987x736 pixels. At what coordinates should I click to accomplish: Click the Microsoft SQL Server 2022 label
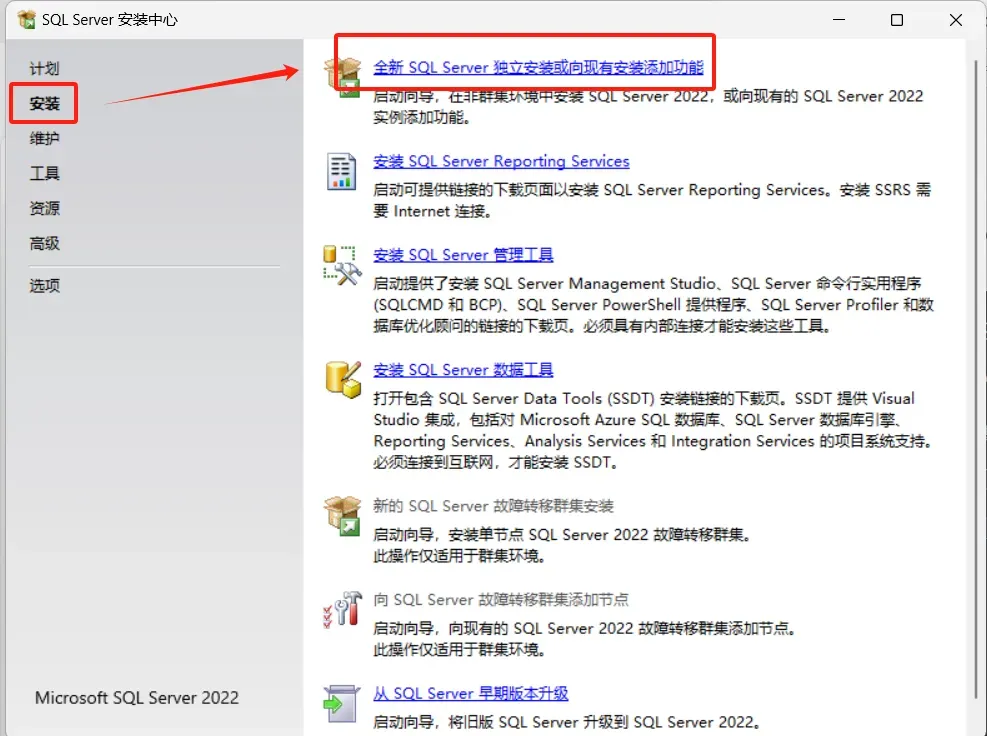[x=137, y=698]
